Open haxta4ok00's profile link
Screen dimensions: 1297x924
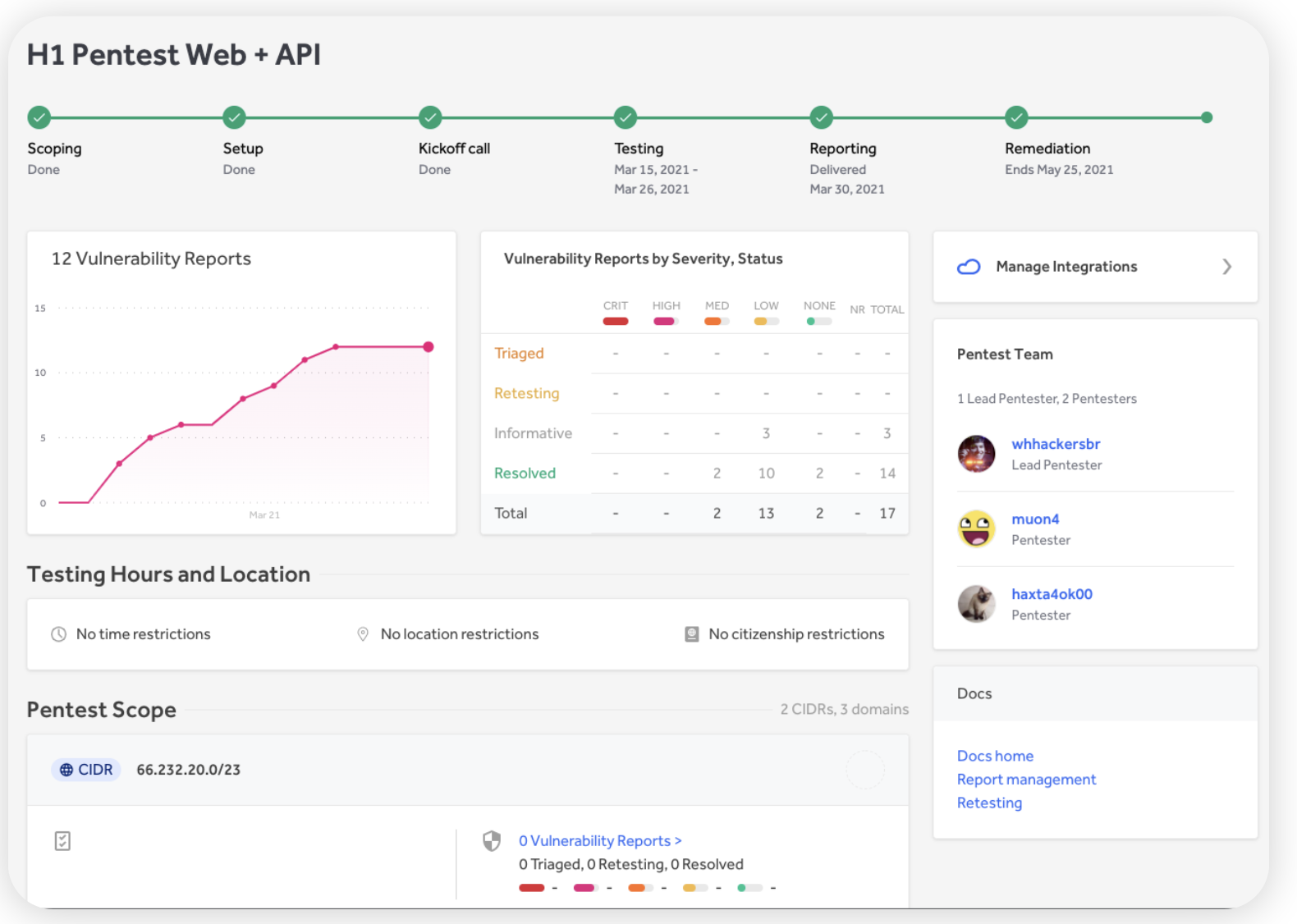tap(1052, 594)
